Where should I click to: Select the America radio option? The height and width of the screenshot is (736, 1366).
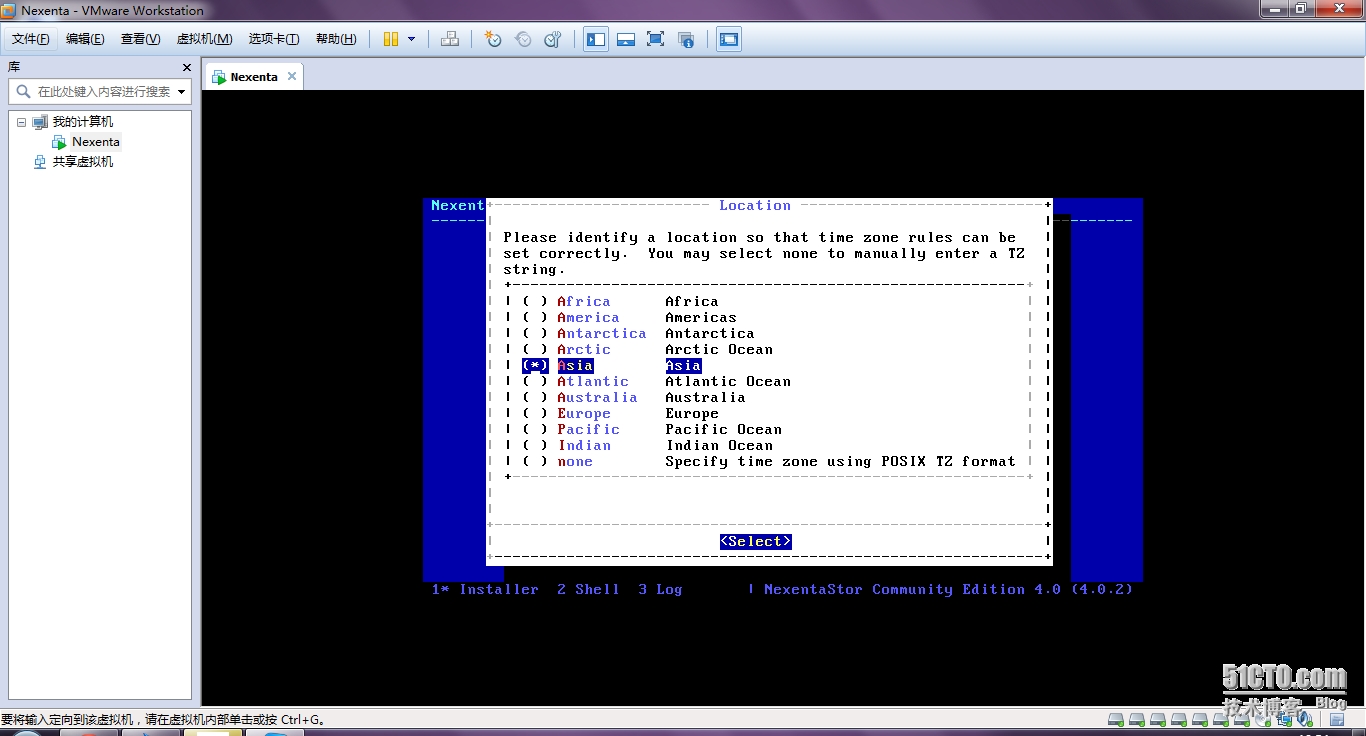tap(535, 318)
